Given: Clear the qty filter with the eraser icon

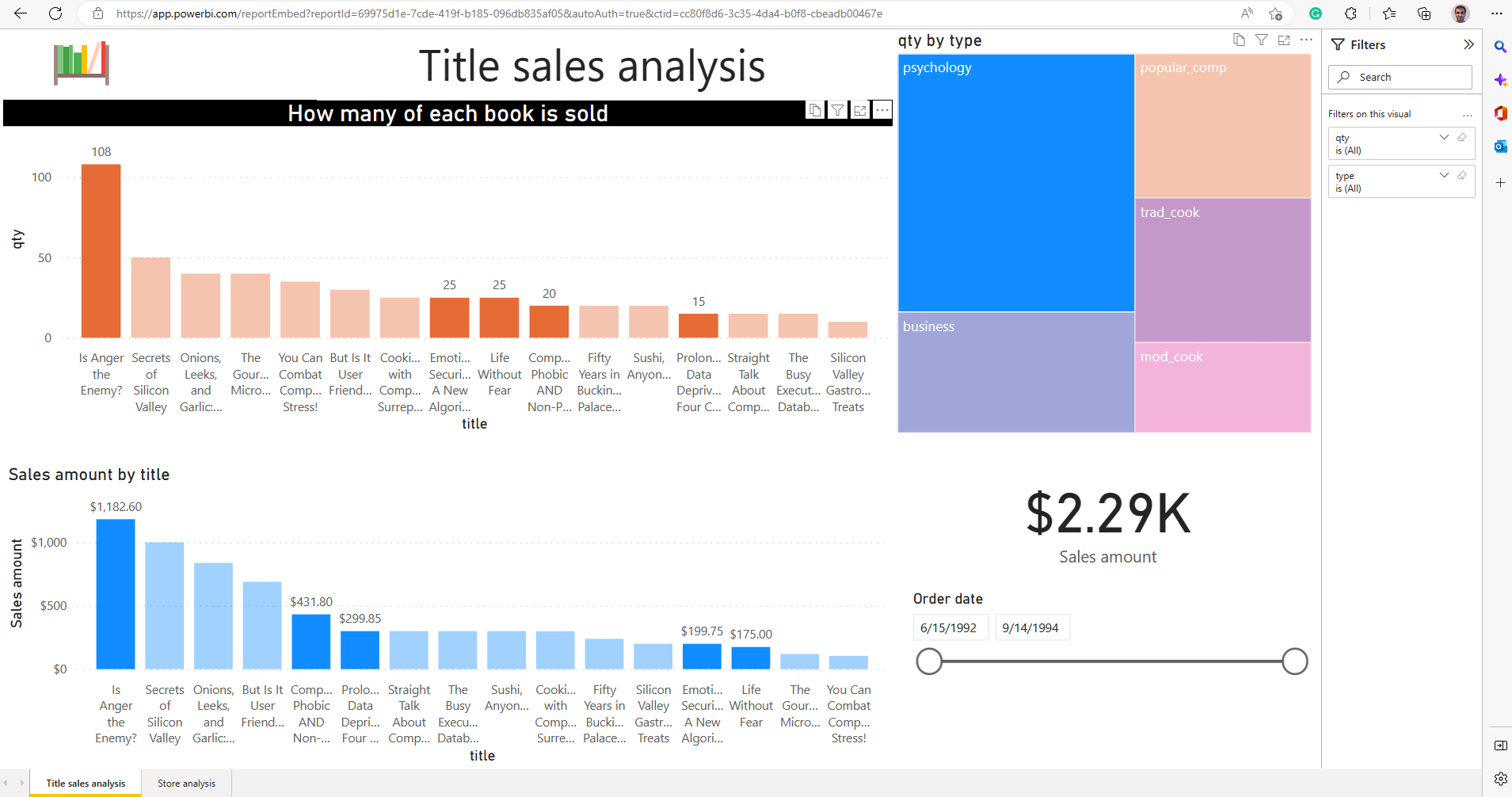Looking at the screenshot, I should pyautogui.click(x=1461, y=137).
